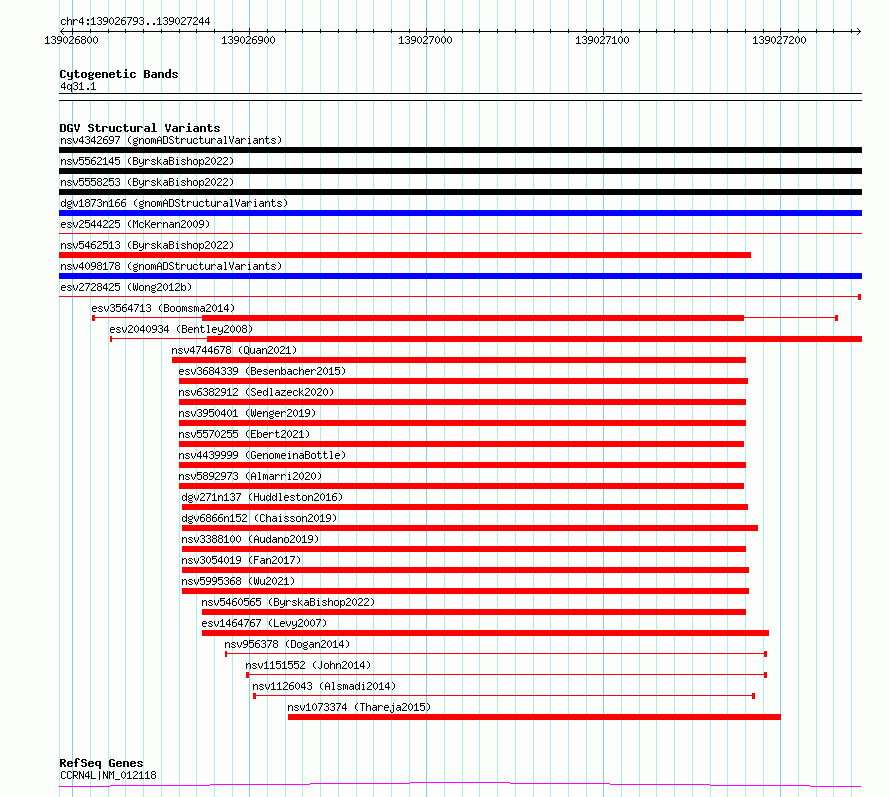
Task: Click the RefSeq Genes track heading
Action: coord(101,763)
